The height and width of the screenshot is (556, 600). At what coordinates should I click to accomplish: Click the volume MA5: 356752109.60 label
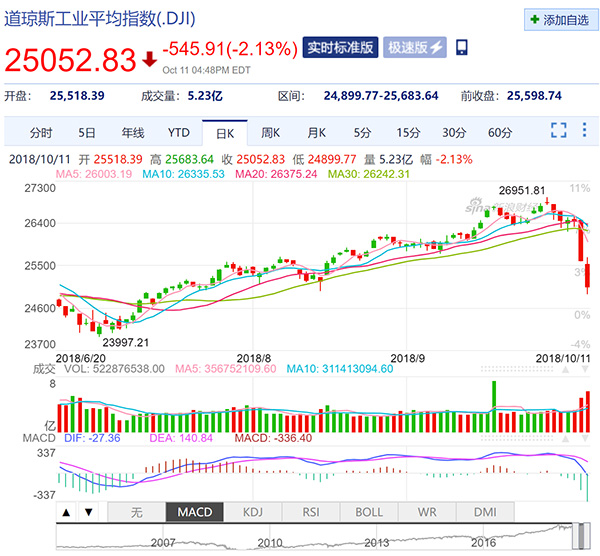[225, 369]
